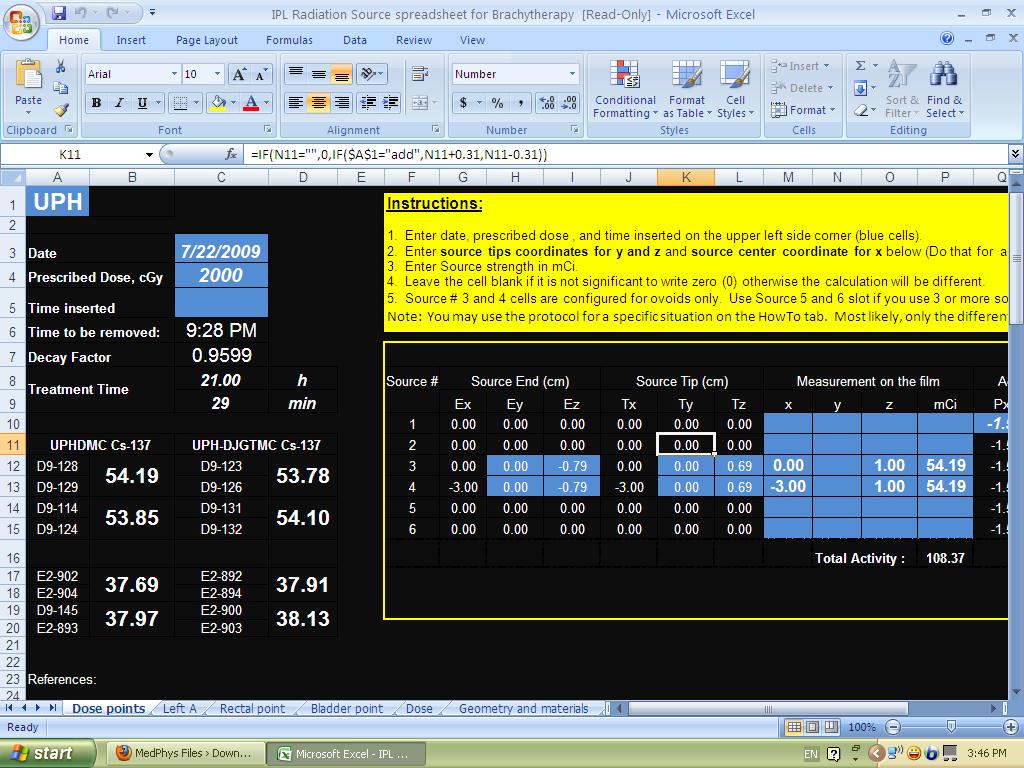Adjust the zoom slider handle
This screenshot has height=768, width=1024.
[952, 726]
